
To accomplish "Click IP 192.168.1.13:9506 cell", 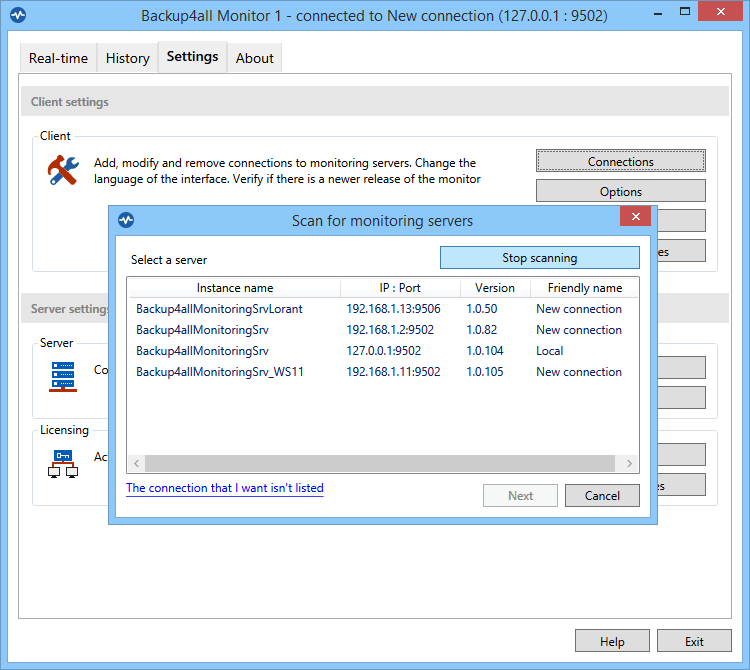I will pos(393,309).
